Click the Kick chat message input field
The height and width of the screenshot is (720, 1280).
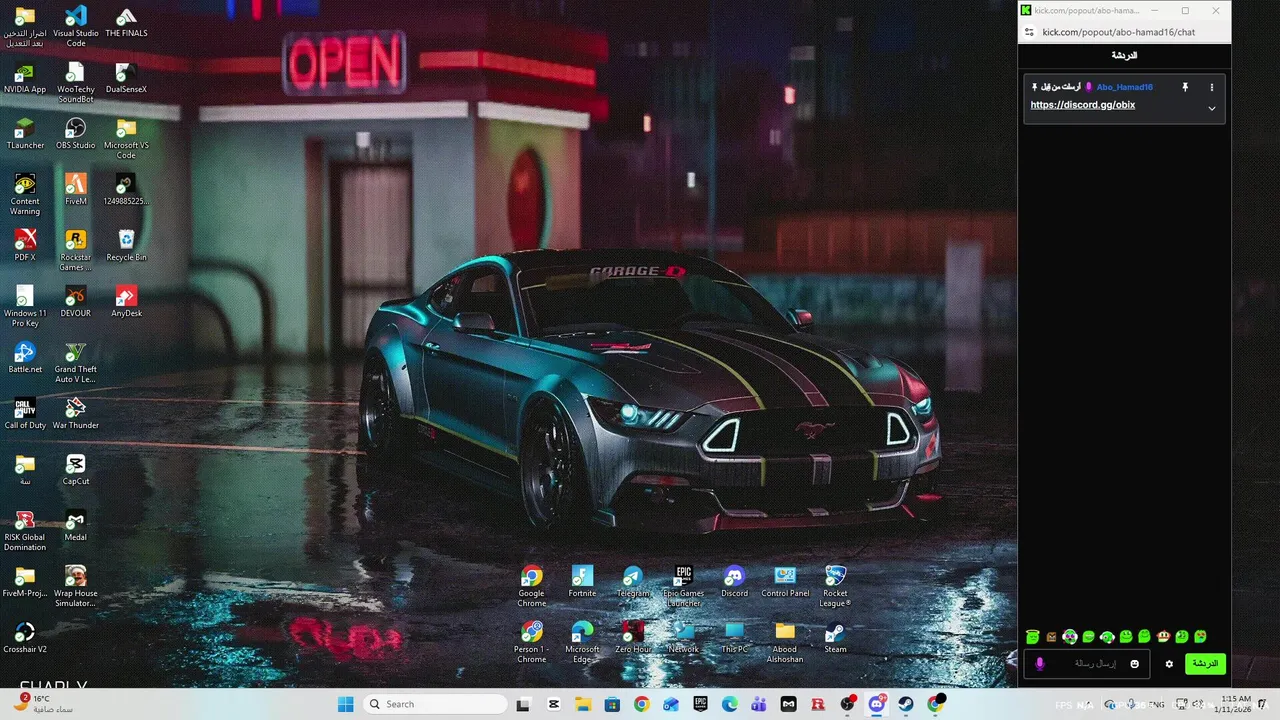point(1087,664)
